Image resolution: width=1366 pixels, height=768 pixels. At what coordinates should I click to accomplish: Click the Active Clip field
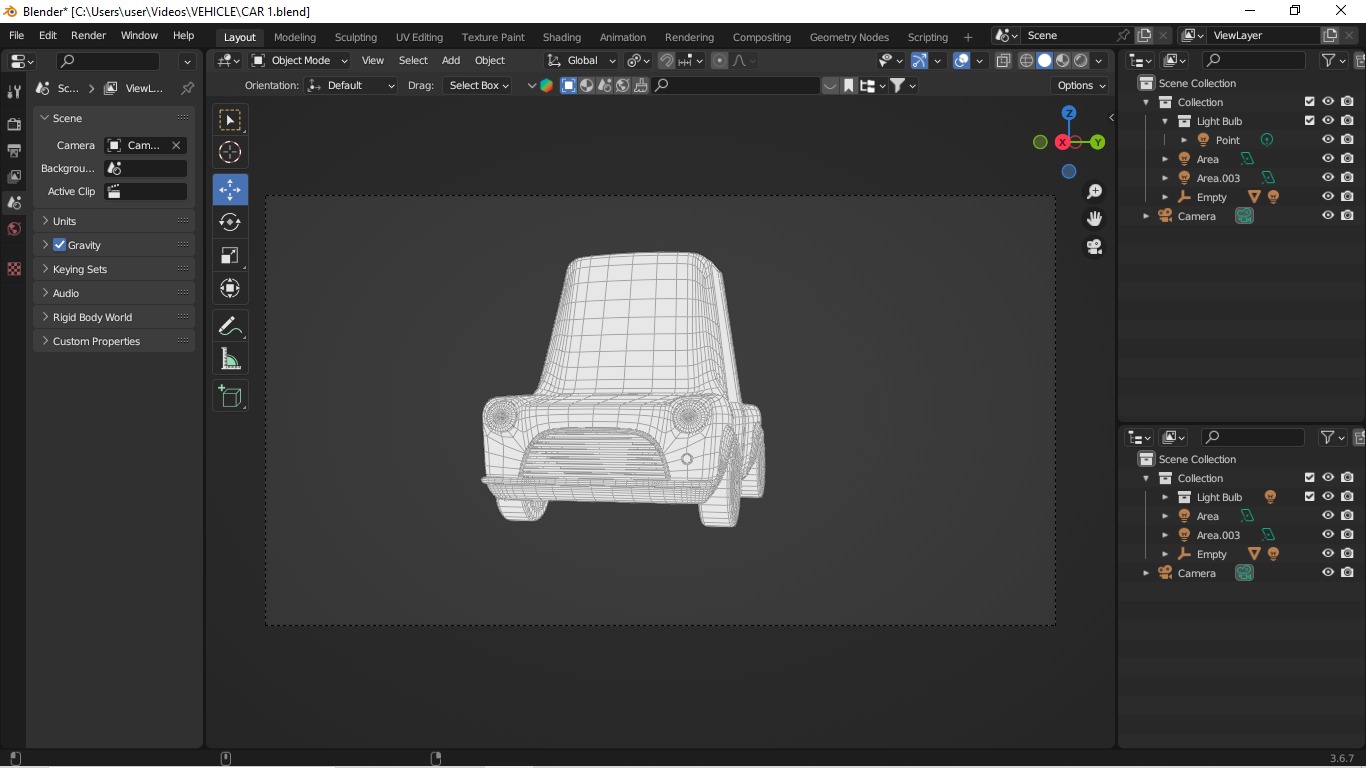[146, 191]
